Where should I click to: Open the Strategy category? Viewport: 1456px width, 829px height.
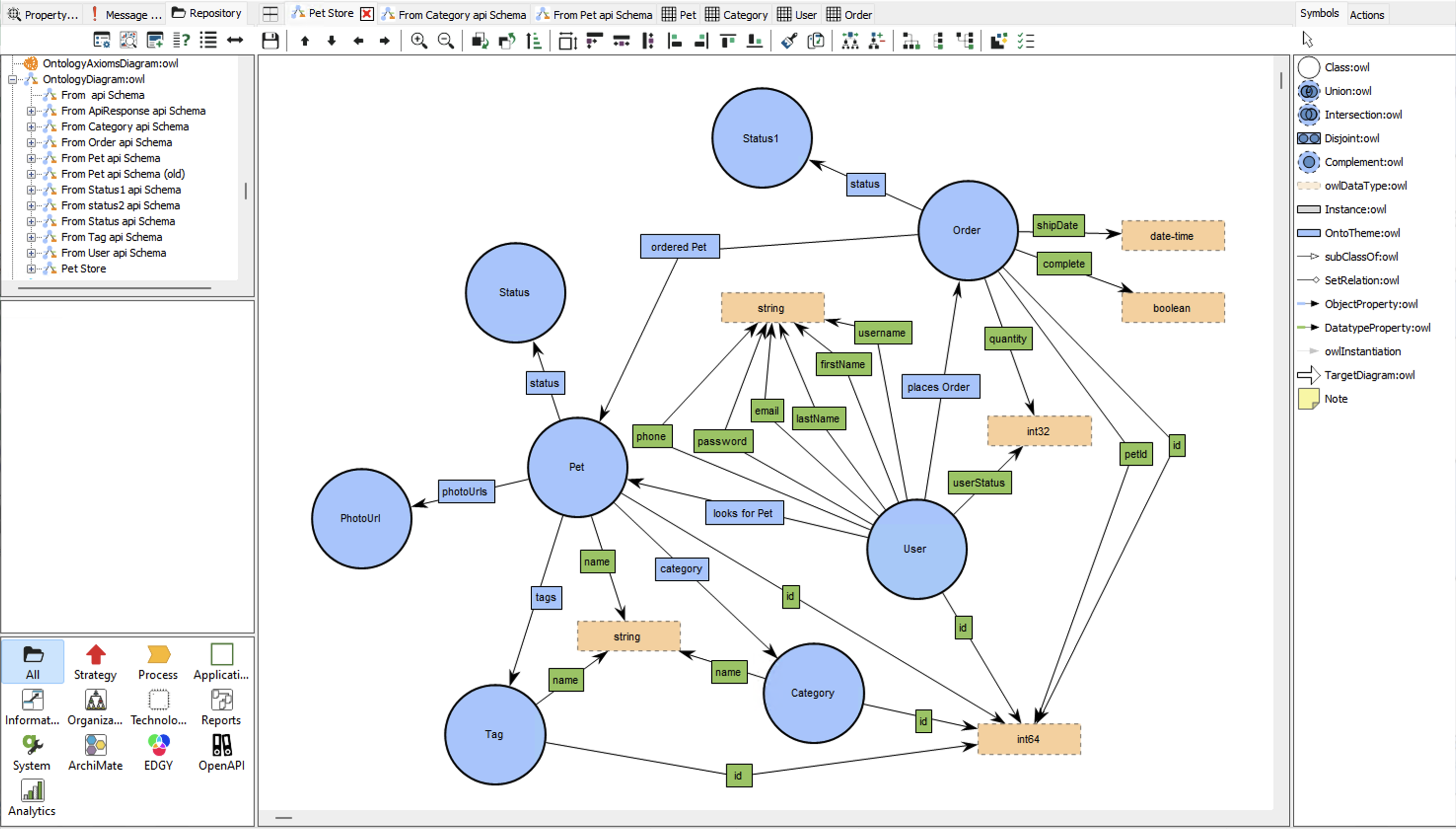pyautogui.click(x=95, y=662)
